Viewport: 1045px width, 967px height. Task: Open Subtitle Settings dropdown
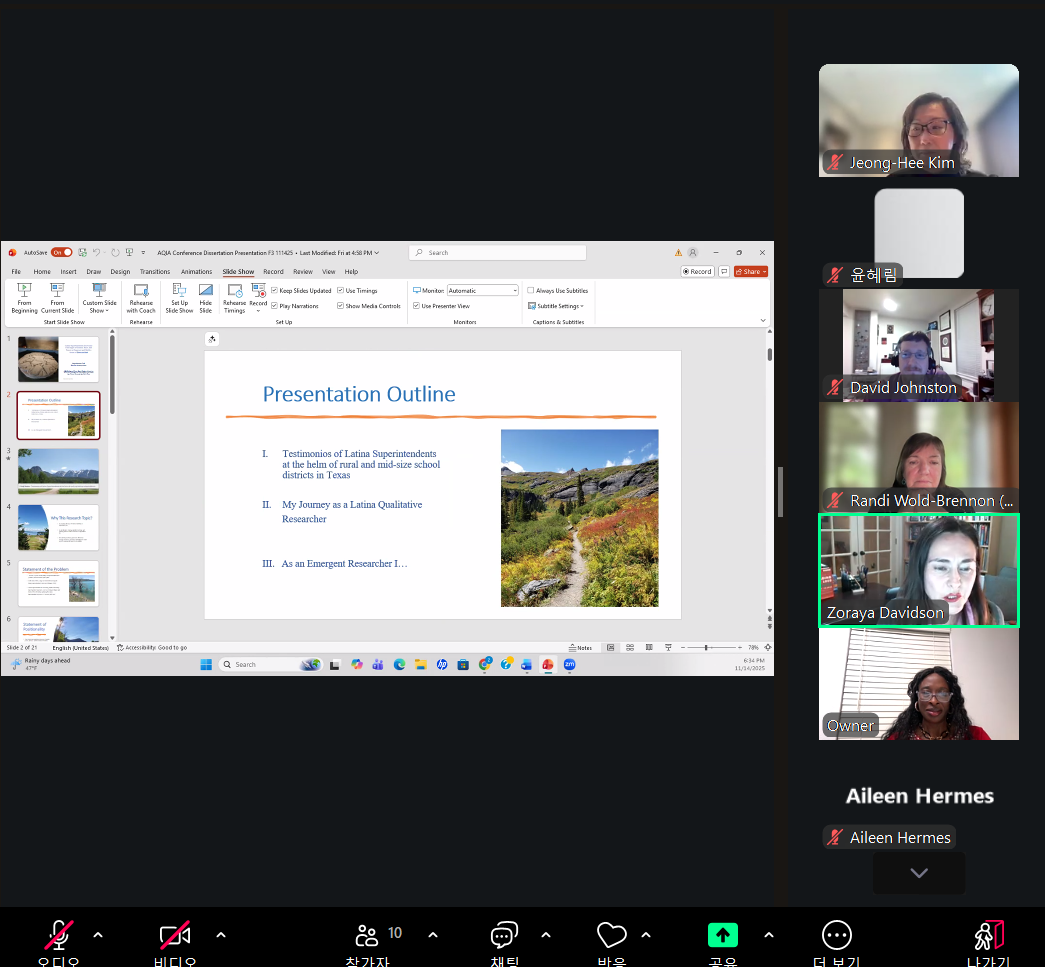click(556, 306)
